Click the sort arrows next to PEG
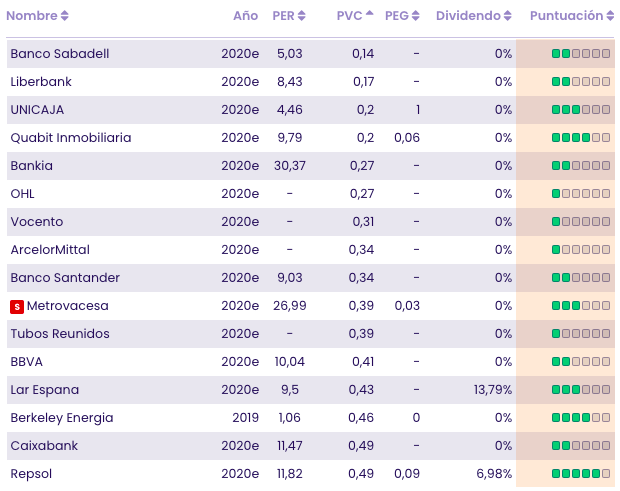Image resolution: width=620 pixels, height=491 pixels. coord(418,16)
